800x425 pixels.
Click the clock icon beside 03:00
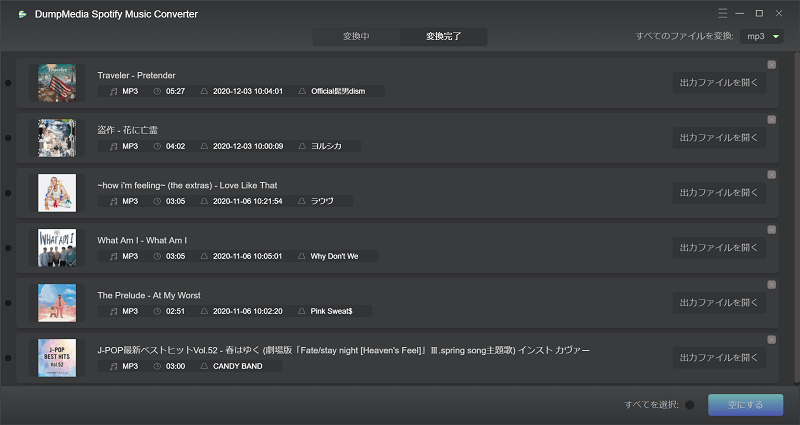click(x=157, y=366)
